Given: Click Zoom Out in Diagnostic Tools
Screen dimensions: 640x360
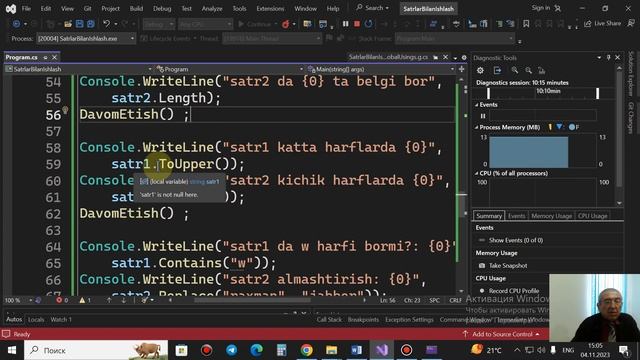Looking at the screenshot, I should tap(528, 71).
